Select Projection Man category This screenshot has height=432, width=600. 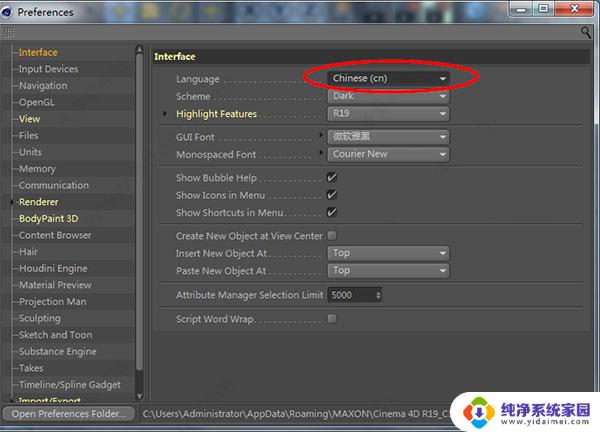pos(52,302)
